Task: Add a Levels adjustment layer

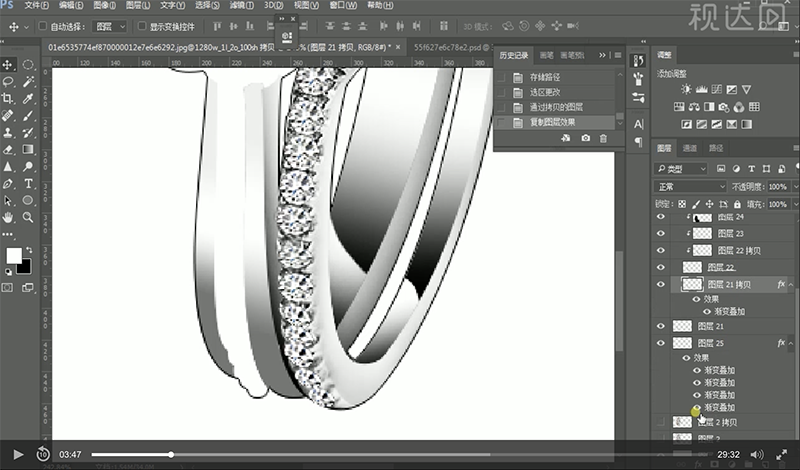Action: 702,90
